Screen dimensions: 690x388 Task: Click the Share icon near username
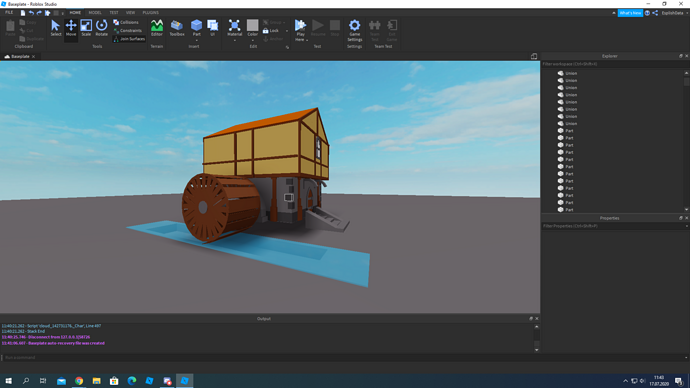(655, 13)
